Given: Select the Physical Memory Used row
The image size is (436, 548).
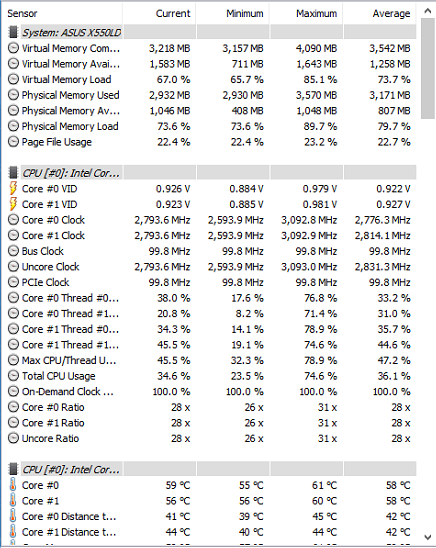Looking at the screenshot, I should pyautogui.click(x=209, y=95).
